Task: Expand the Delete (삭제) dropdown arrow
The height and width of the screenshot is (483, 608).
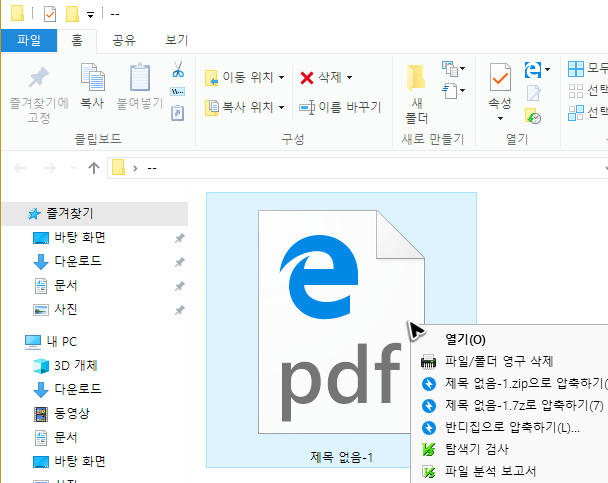Action: point(349,78)
